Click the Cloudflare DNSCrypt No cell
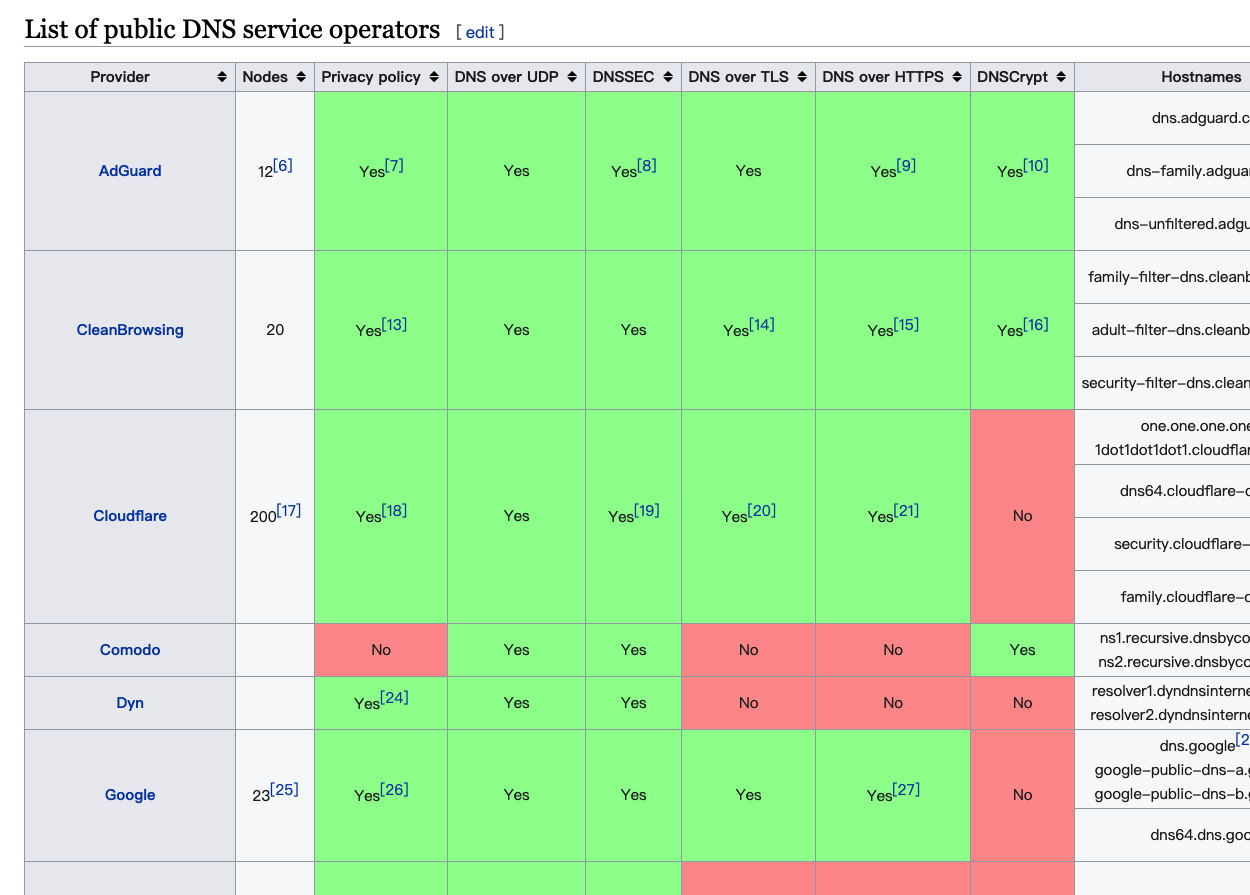Screen dimensions: 1250x895 point(1022,516)
